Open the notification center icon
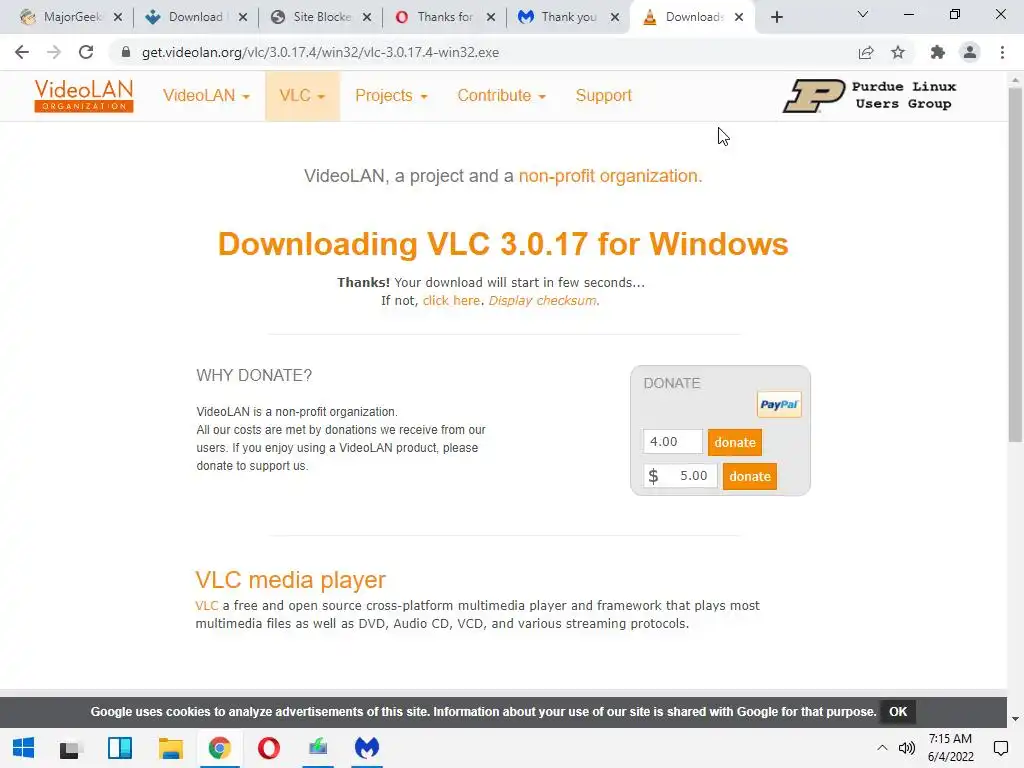 point(1000,748)
